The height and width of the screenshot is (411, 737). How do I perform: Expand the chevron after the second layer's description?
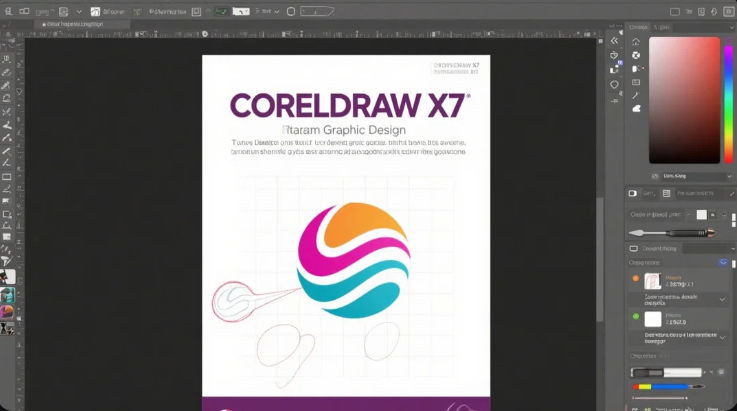point(722,338)
